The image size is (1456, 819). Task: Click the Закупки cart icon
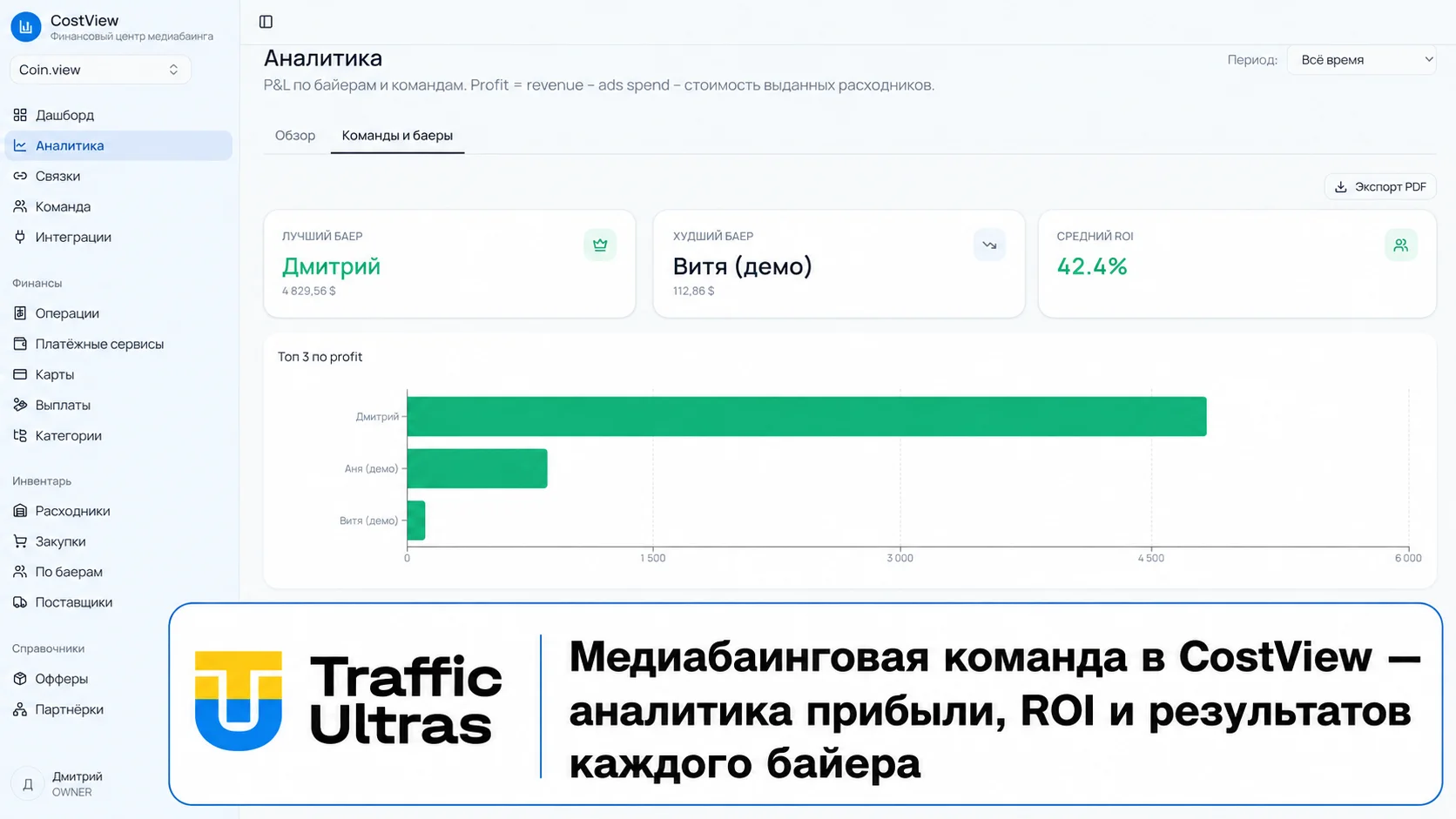click(20, 541)
